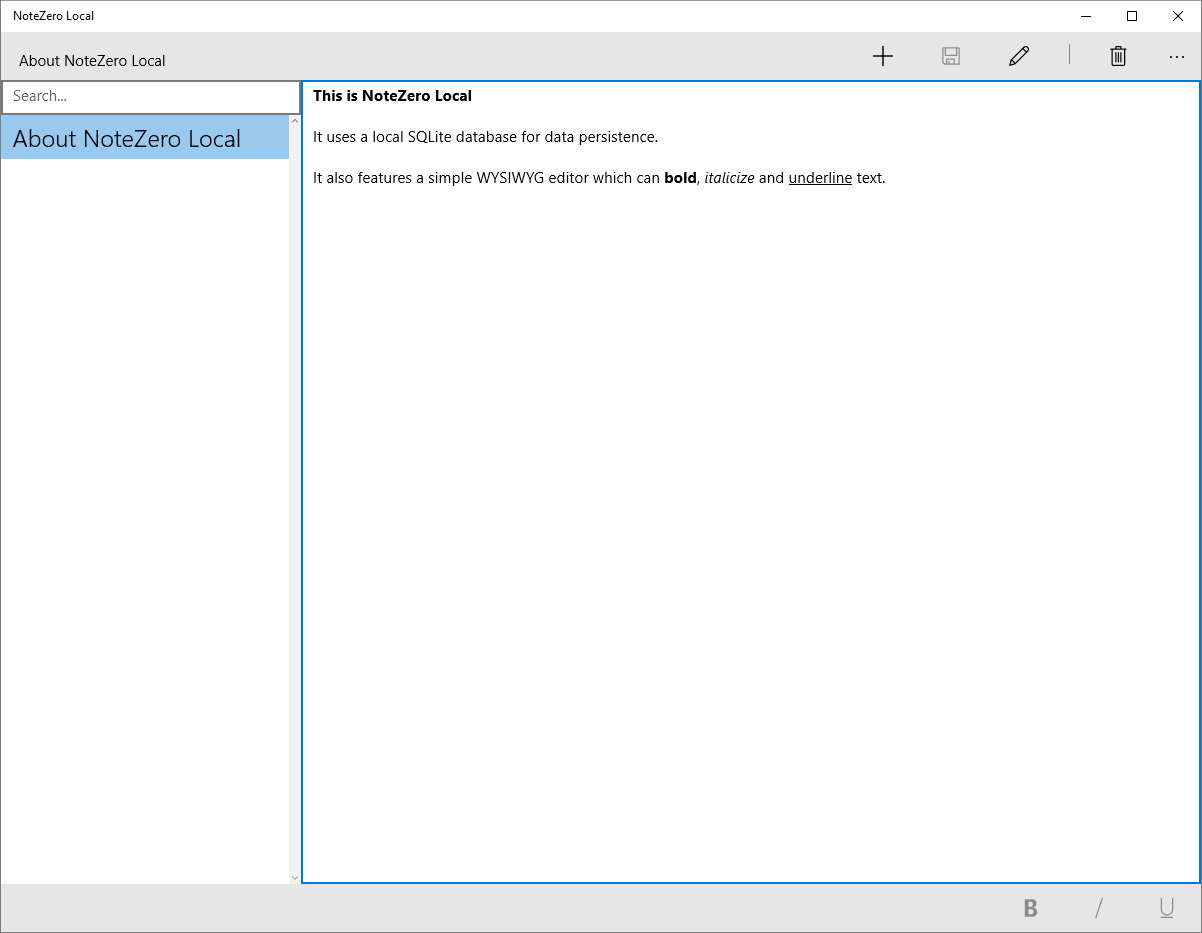This screenshot has height=933, width=1202.
Task: Click the 'This is NoteZero Local' heading
Action: point(392,96)
